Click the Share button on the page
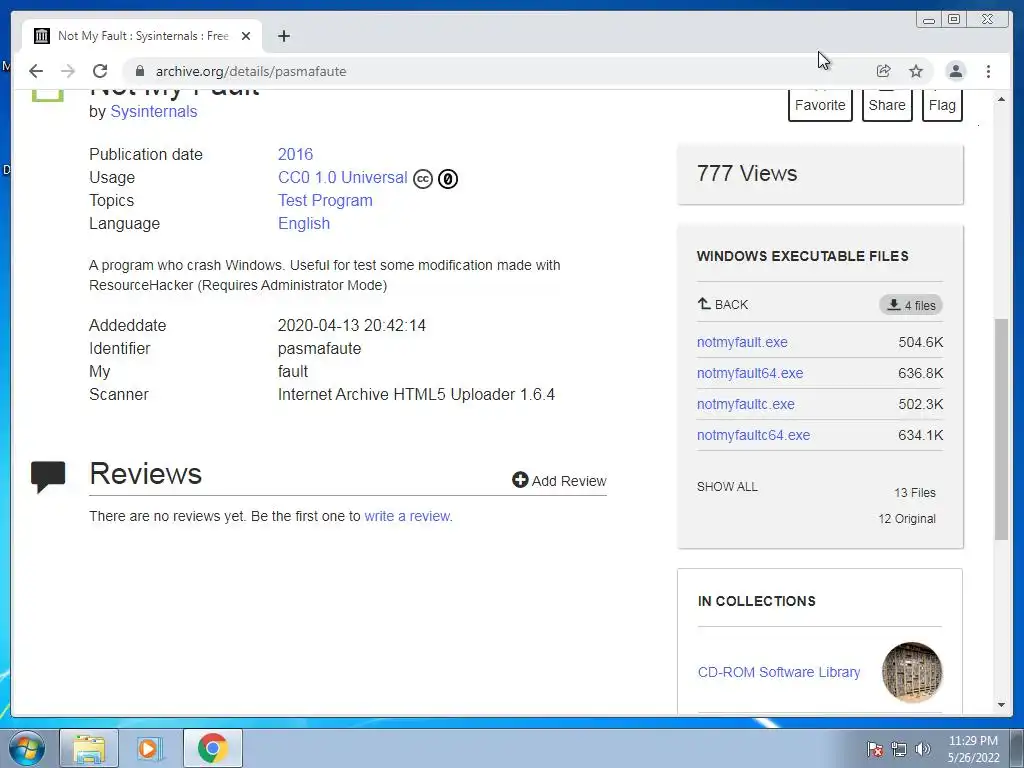Screen dimensions: 1024x768 [887, 105]
